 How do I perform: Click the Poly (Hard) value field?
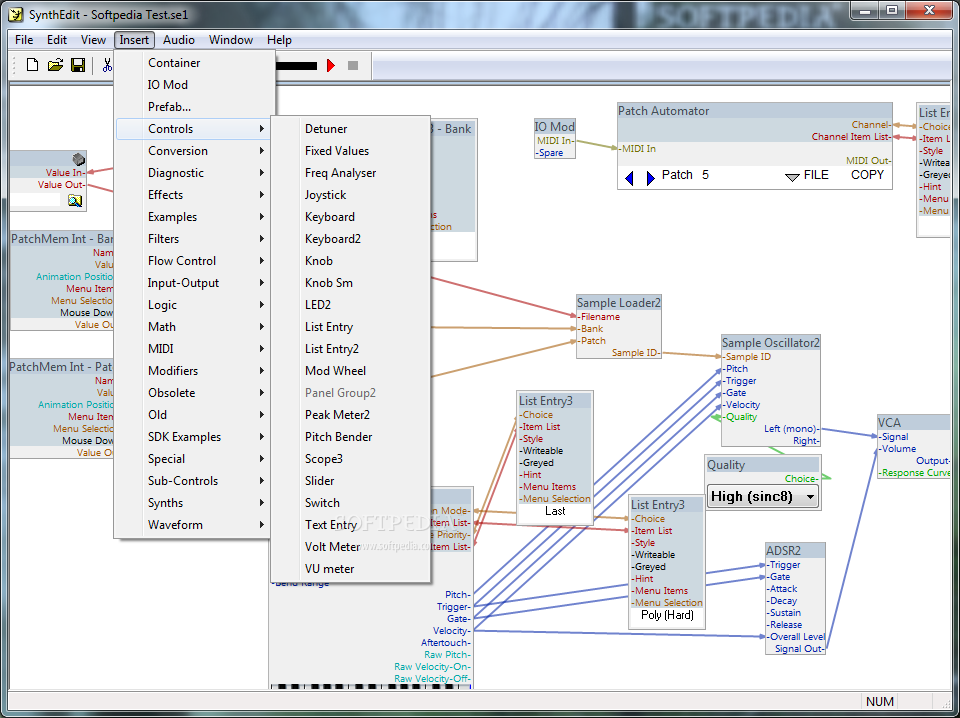coord(667,615)
